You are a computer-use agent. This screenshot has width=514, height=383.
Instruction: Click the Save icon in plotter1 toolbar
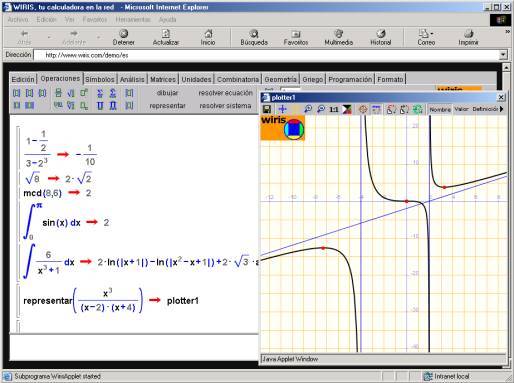pos(267,109)
